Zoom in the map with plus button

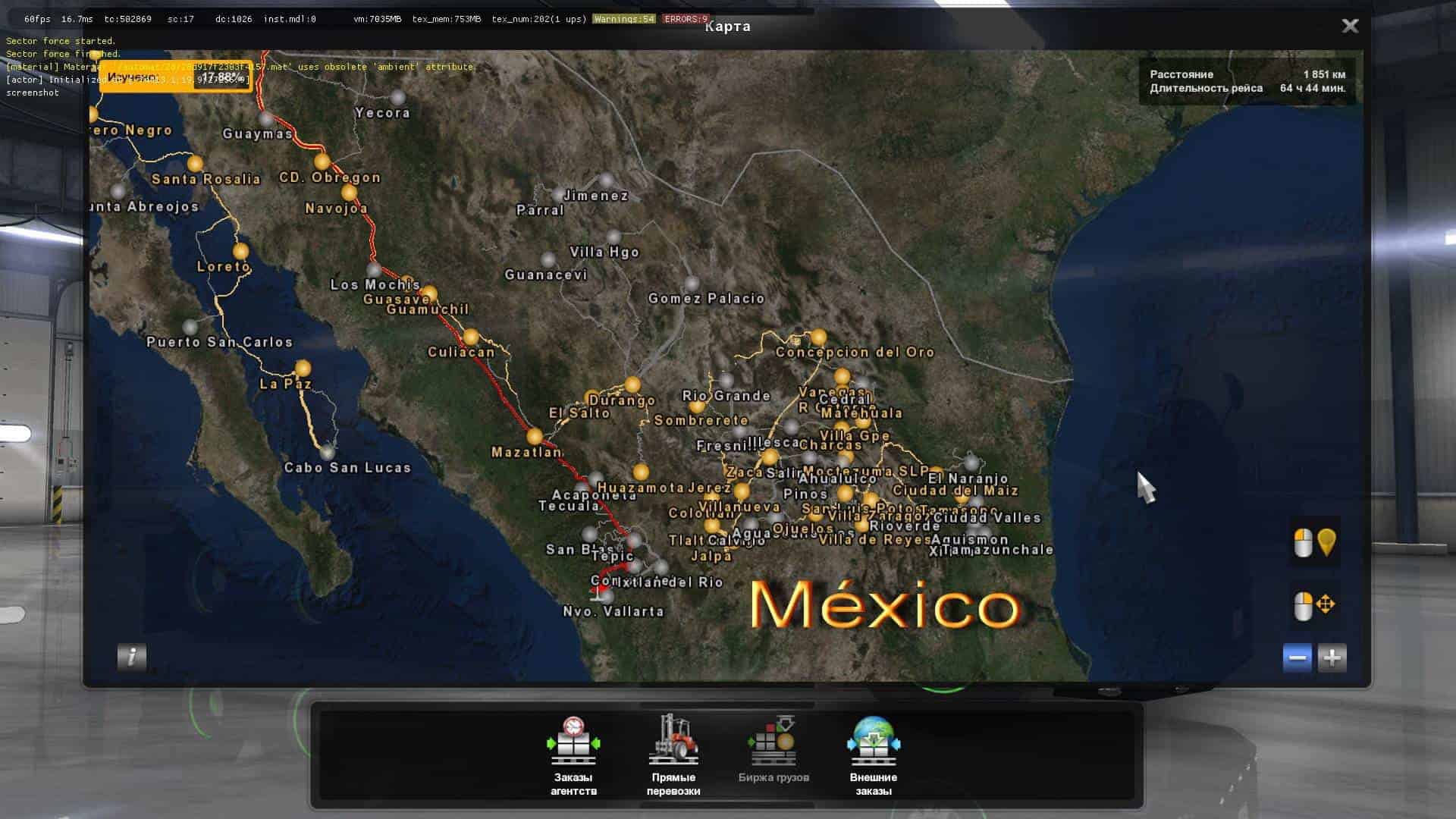pyautogui.click(x=1332, y=657)
